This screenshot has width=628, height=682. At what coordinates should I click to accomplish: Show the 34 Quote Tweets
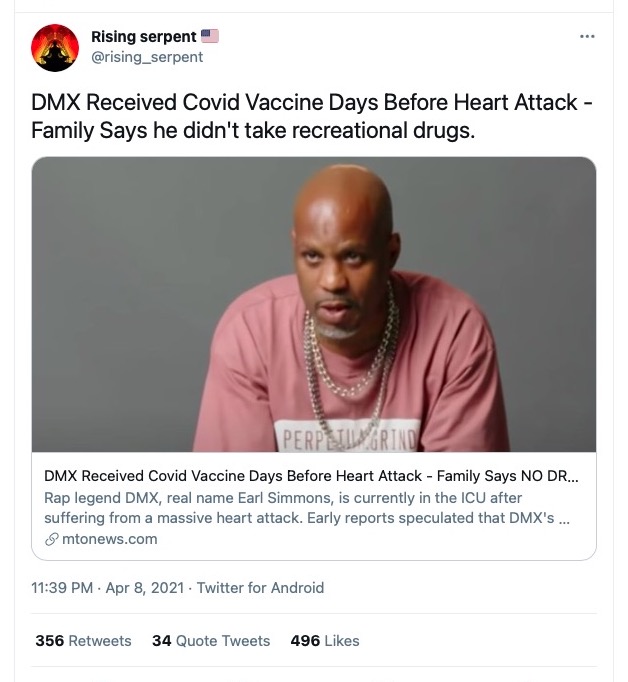tap(211, 641)
